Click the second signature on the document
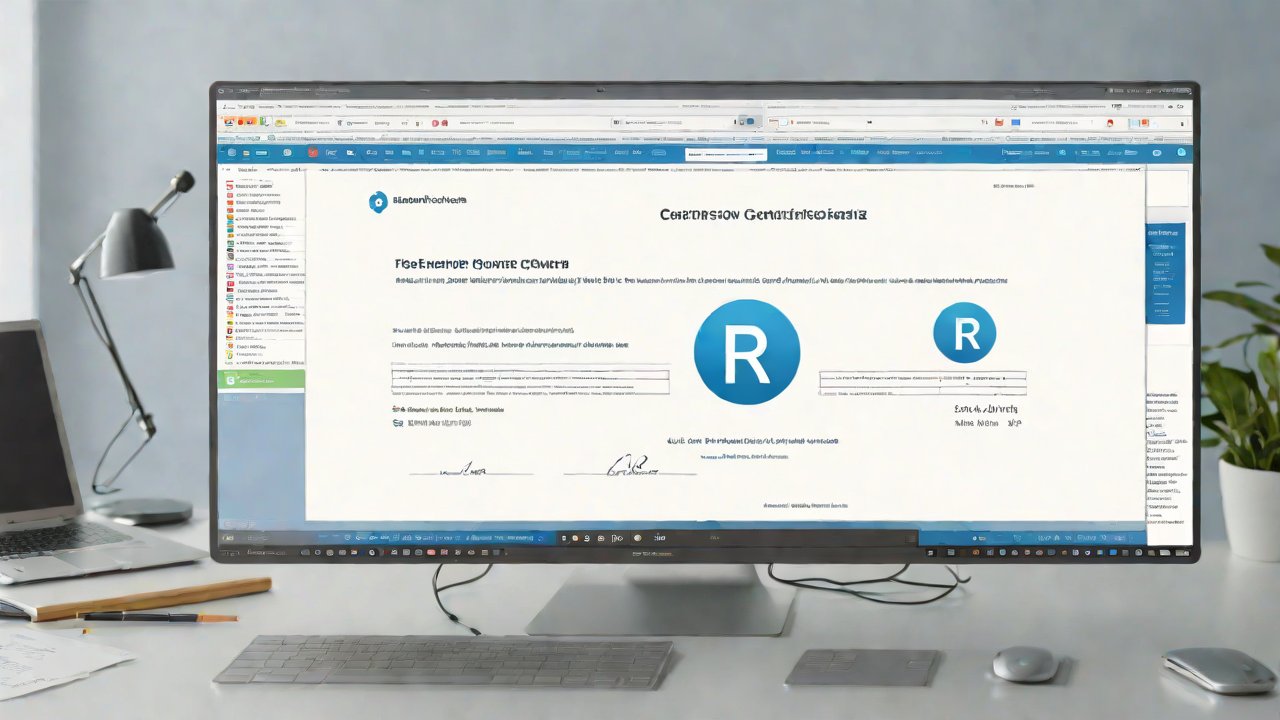1280x720 pixels. pos(630,466)
